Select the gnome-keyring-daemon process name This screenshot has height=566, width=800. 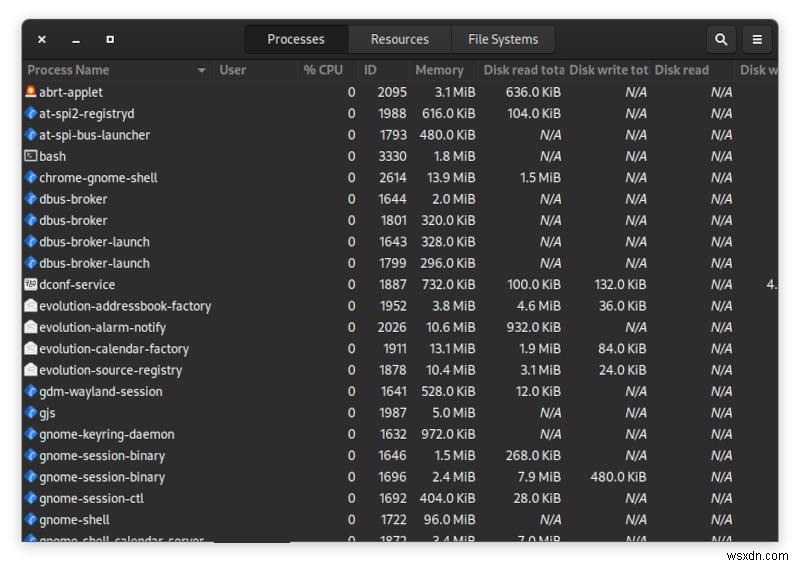107,435
